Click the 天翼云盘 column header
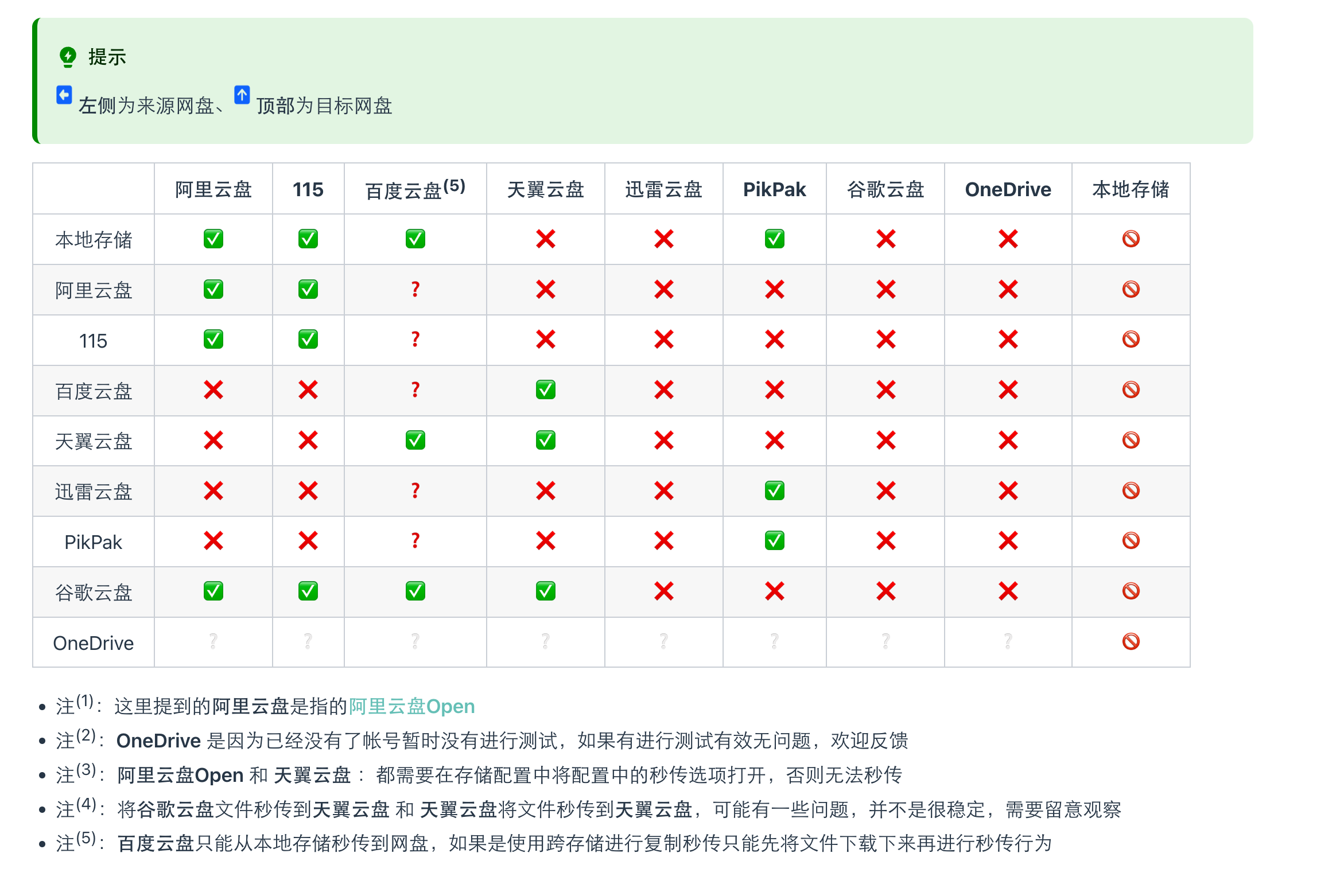 [x=546, y=189]
